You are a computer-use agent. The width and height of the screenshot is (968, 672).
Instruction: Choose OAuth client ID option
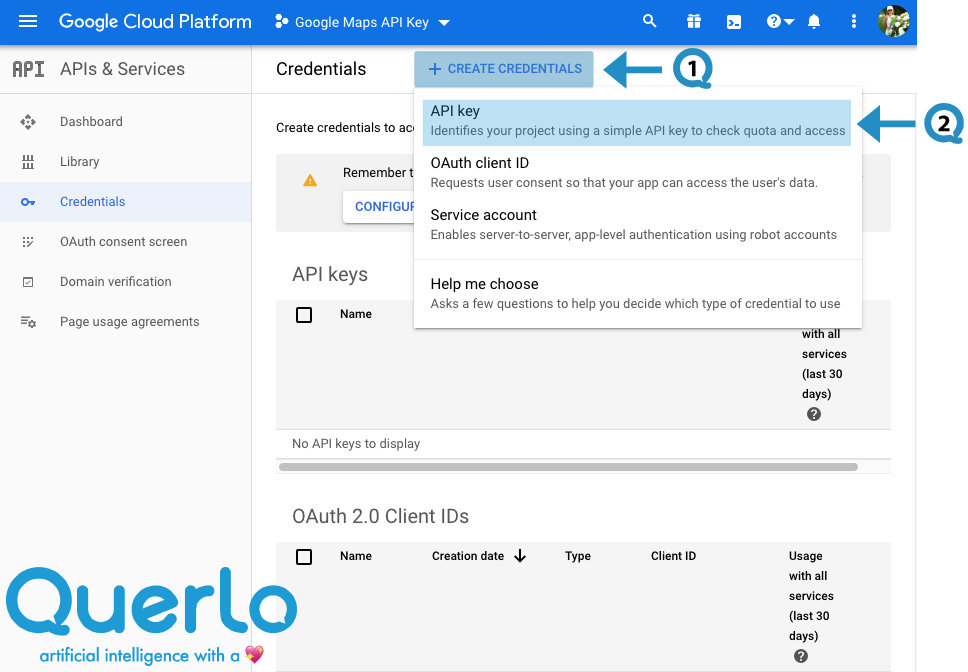pyautogui.click(x=636, y=172)
